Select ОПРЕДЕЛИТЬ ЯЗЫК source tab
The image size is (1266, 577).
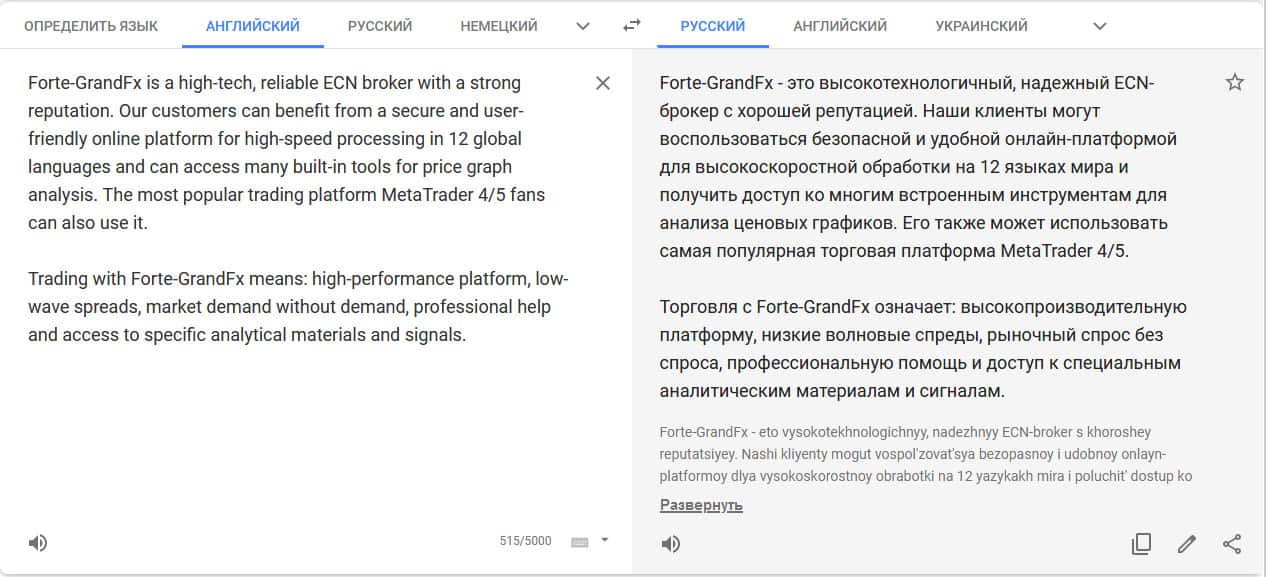[x=91, y=26]
